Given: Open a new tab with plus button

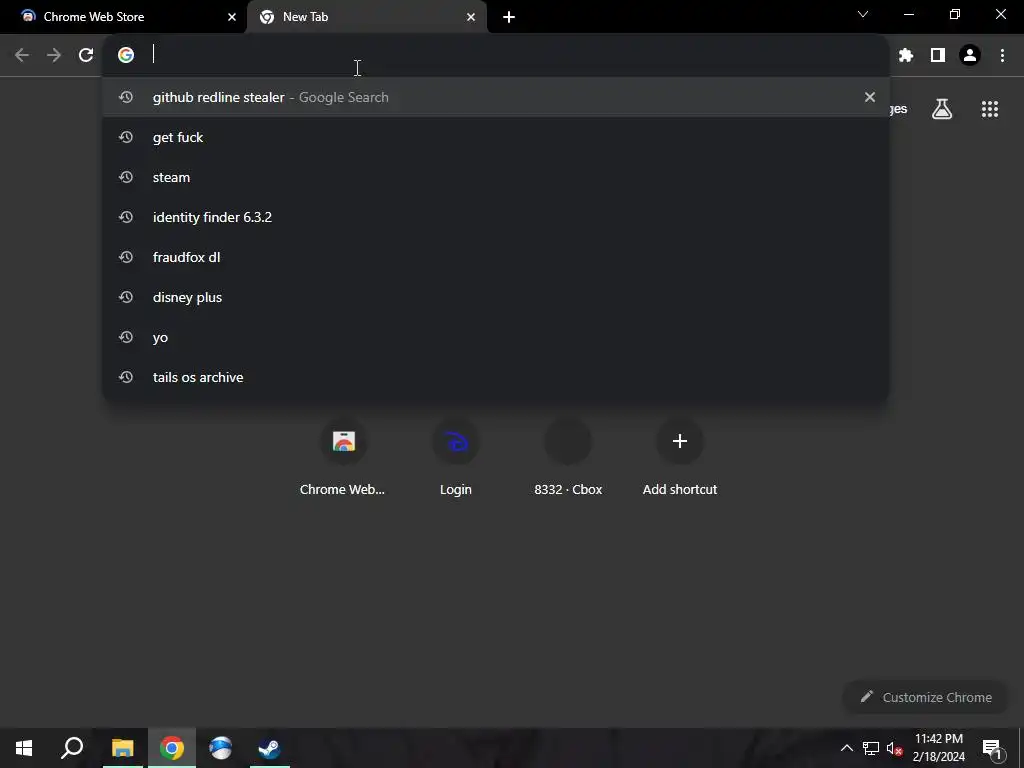Looking at the screenshot, I should click(x=509, y=17).
